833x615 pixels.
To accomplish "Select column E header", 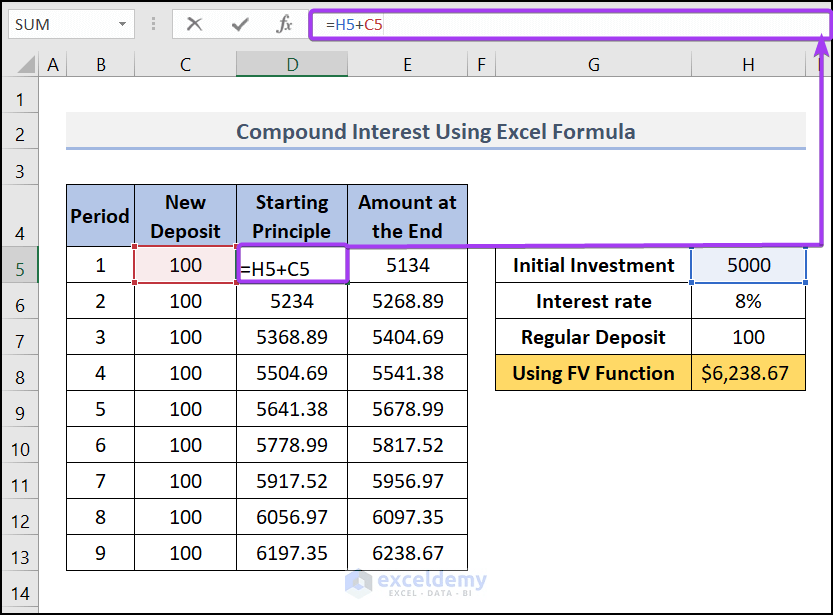I will coord(407,64).
